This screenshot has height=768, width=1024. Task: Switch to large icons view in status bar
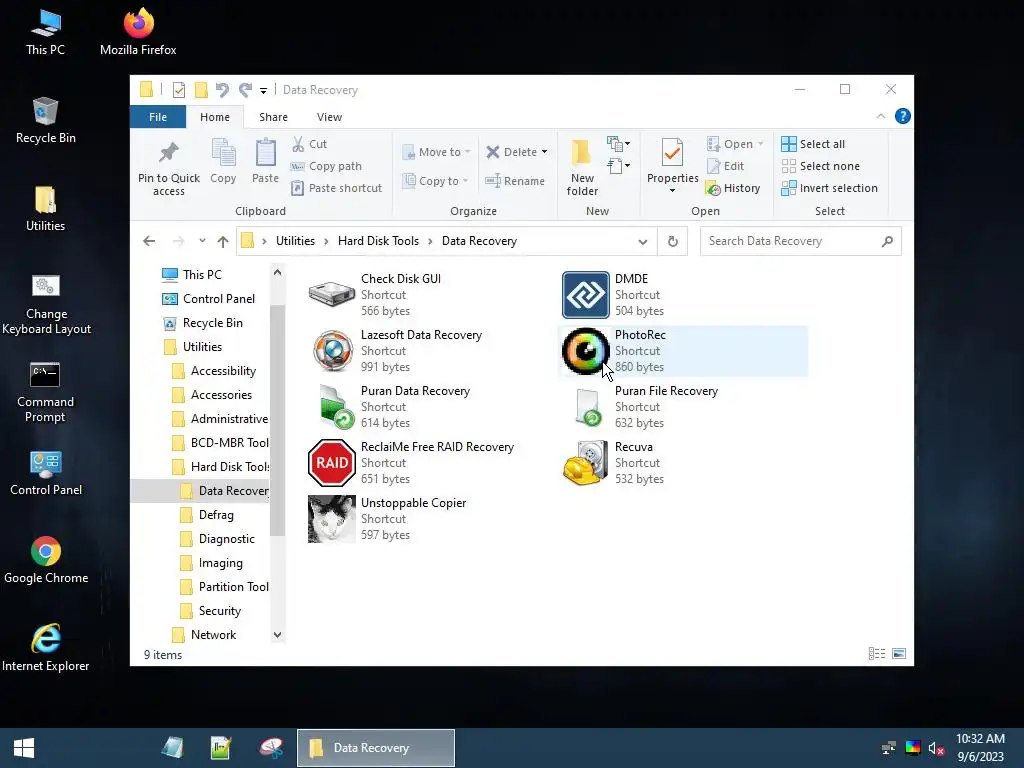(x=899, y=654)
